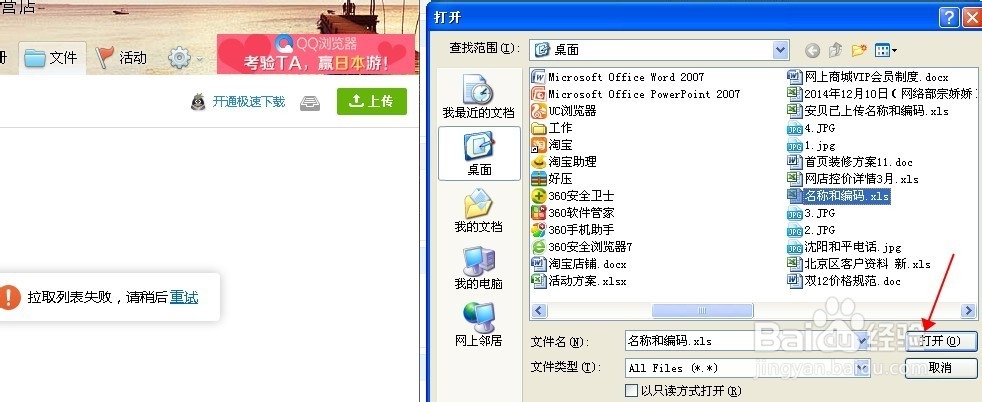Select 我的电脑 in places bar

pos(478,267)
